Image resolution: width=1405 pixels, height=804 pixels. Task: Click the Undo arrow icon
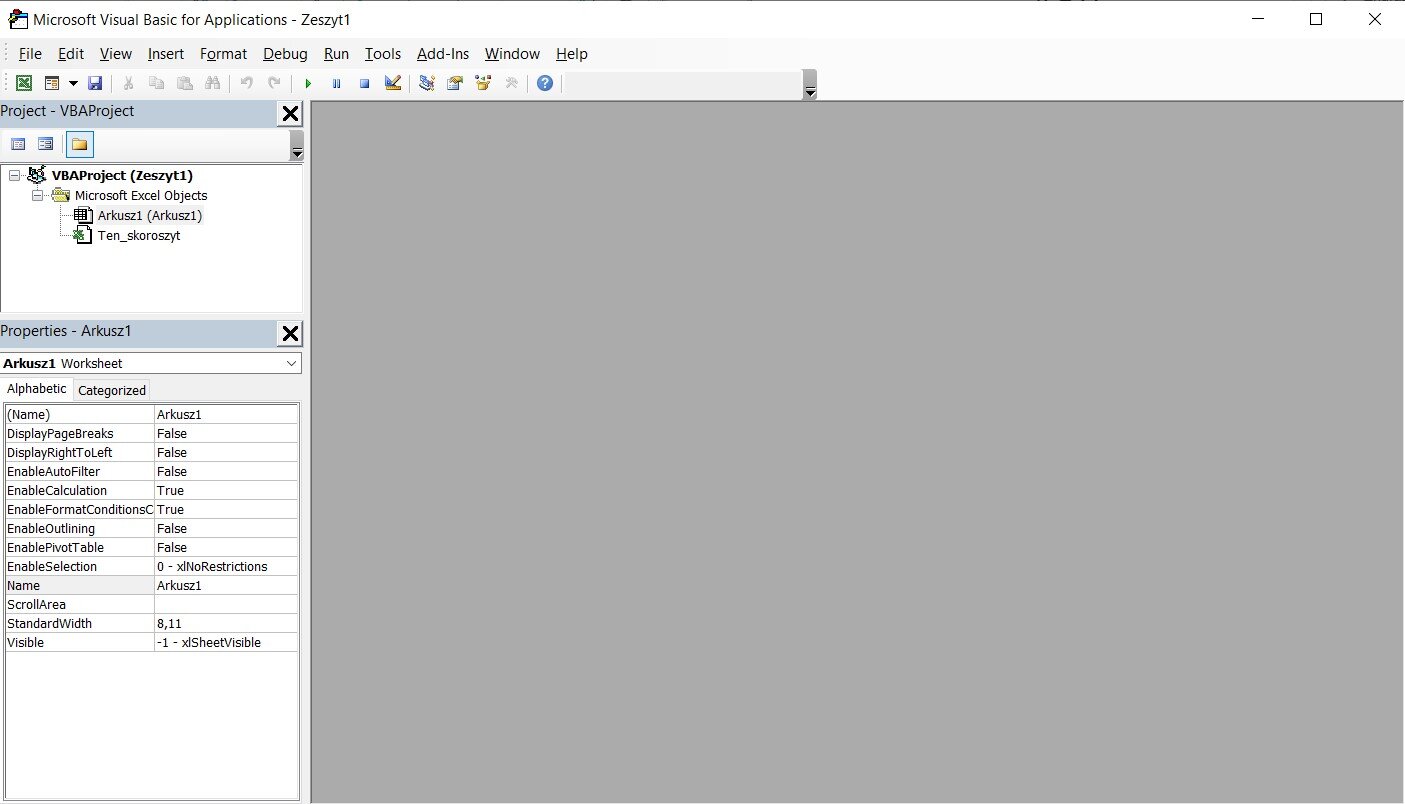pyautogui.click(x=246, y=83)
